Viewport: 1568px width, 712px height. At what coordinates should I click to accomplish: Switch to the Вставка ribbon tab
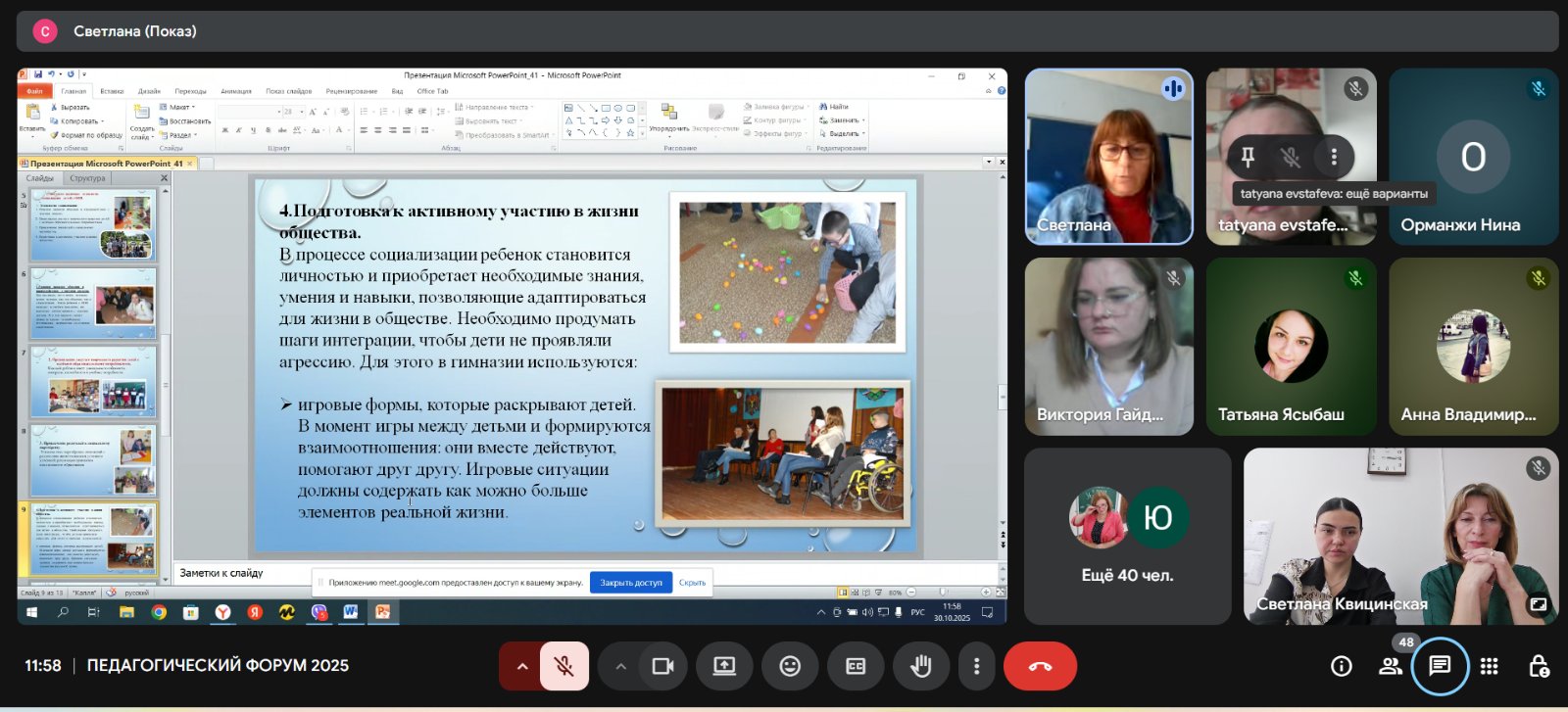pyautogui.click(x=112, y=91)
